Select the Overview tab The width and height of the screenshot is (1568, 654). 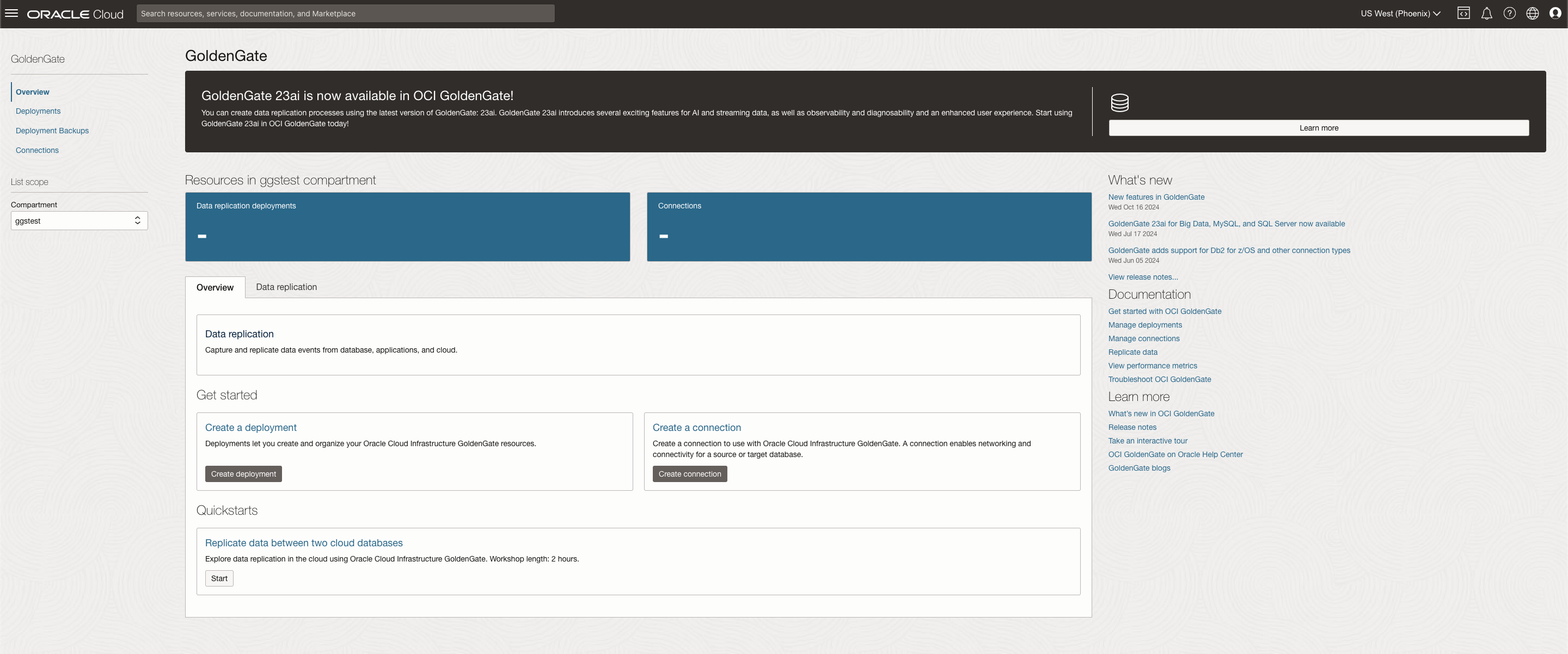(x=215, y=288)
